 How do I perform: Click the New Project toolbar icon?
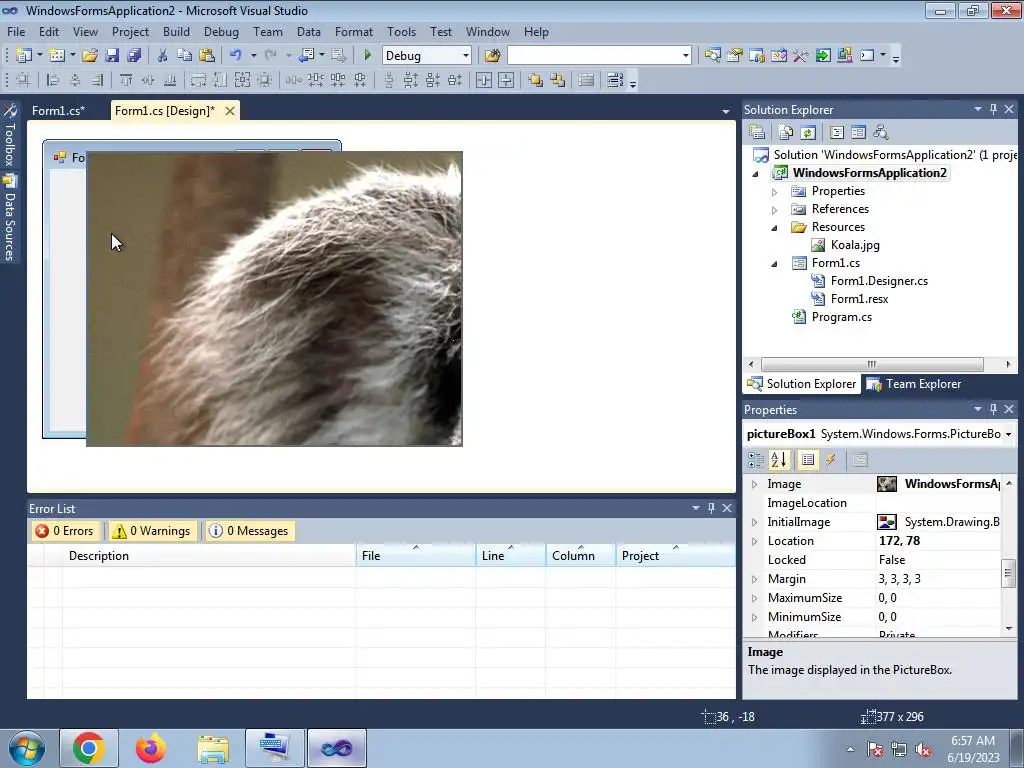[24, 56]
